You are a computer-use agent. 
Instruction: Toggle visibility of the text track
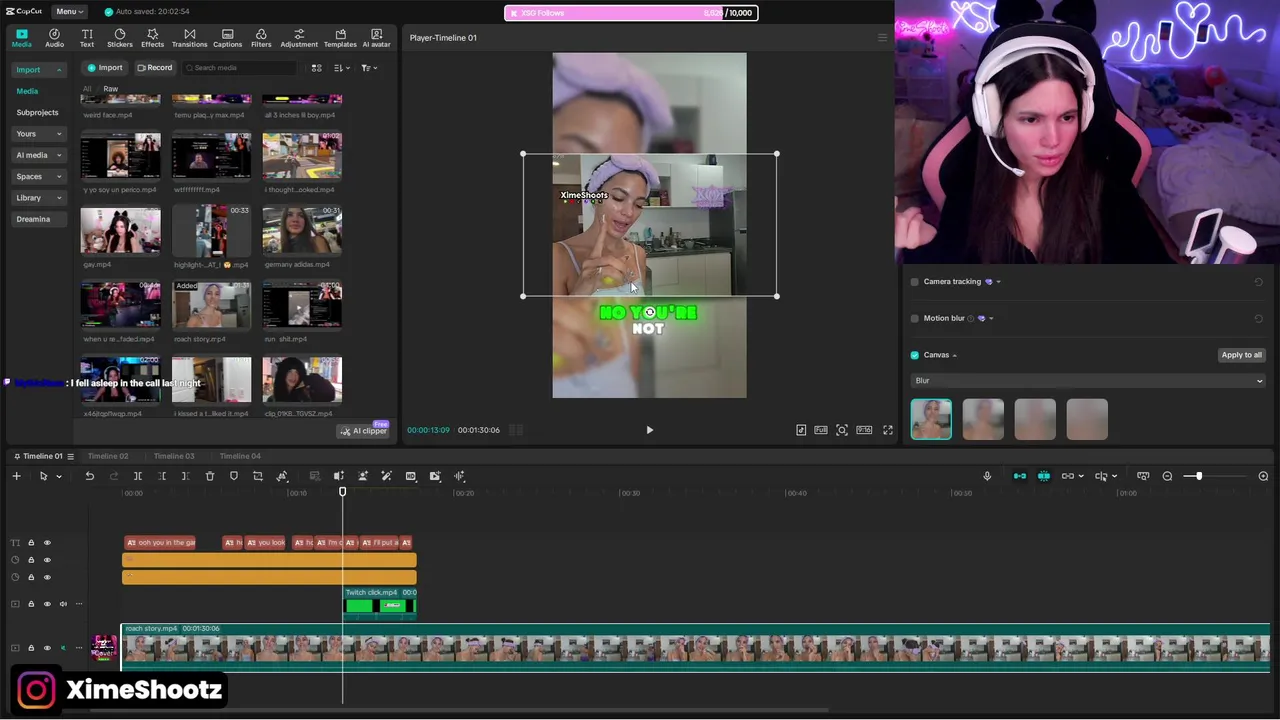(x=47, y=543)
